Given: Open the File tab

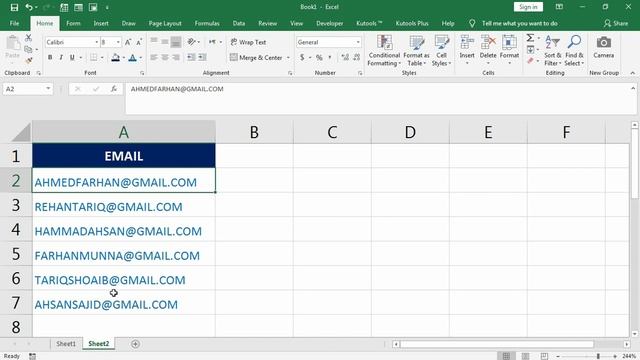Looking at the screenshot, I should pos(14,23).
